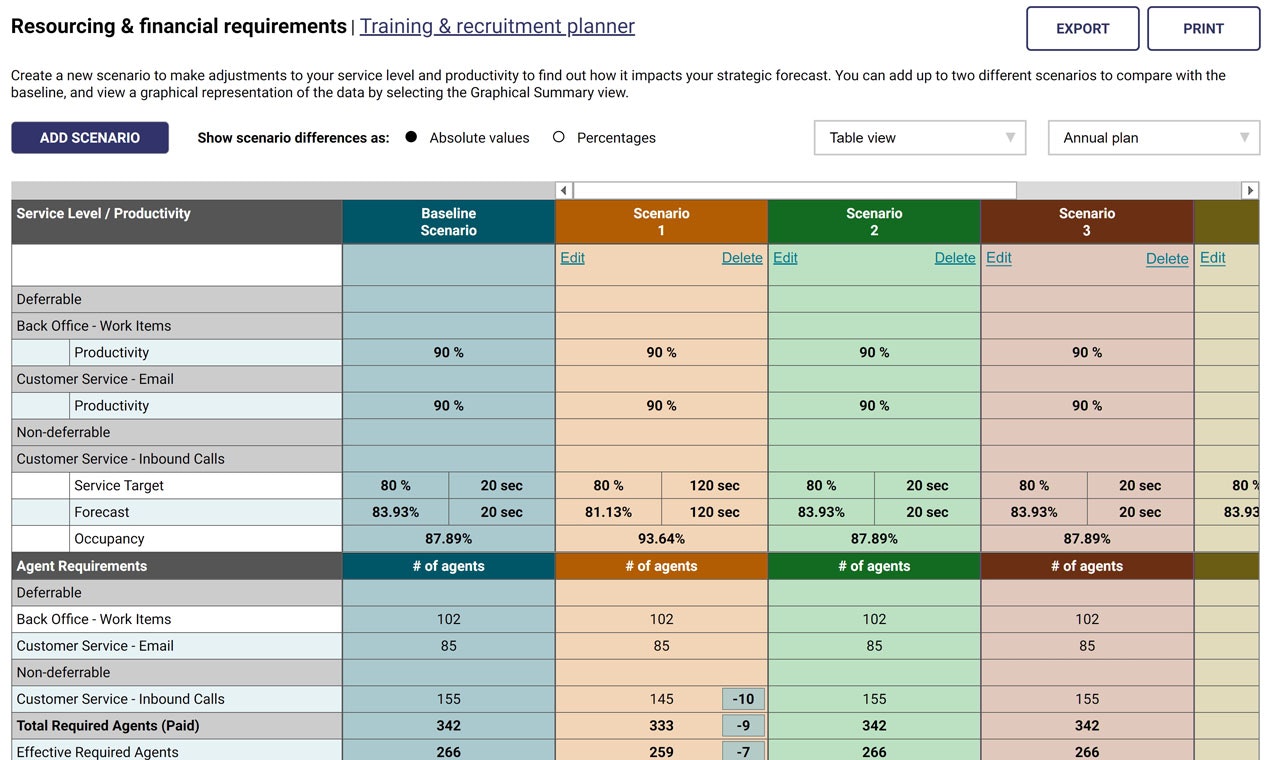
Task: Click the horizontal scrollbar thumb
Action: [x=795, y=190]
